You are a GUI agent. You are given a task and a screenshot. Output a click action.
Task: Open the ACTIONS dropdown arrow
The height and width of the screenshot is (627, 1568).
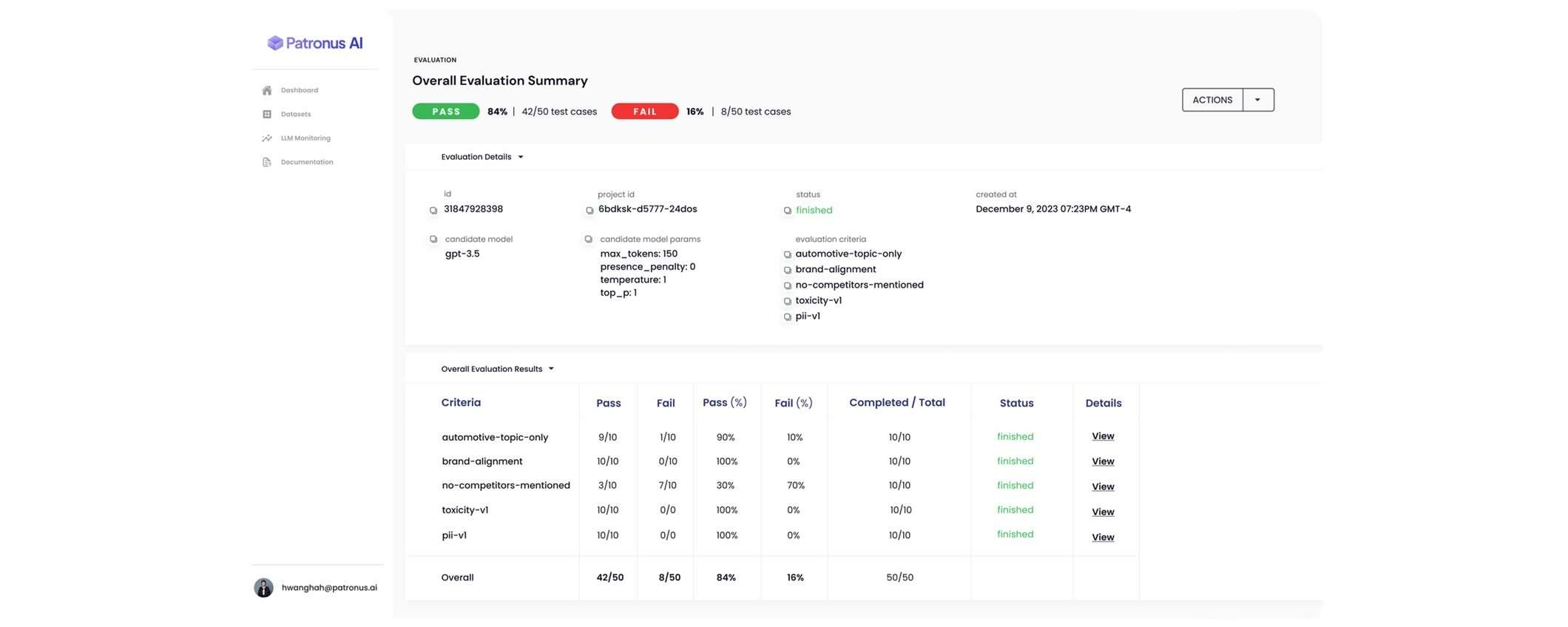pyautogui.click(x=1257, y=100)
